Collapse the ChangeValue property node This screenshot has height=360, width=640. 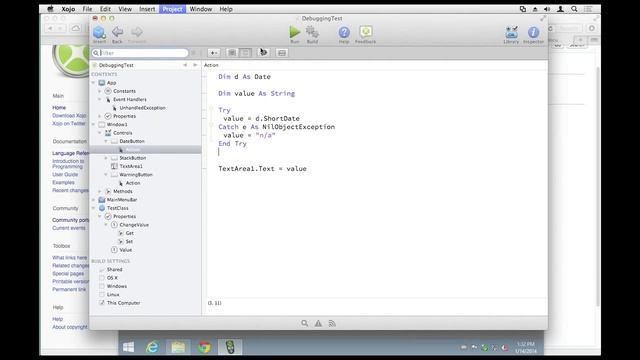pyautogui.click(x=106, y=225)
